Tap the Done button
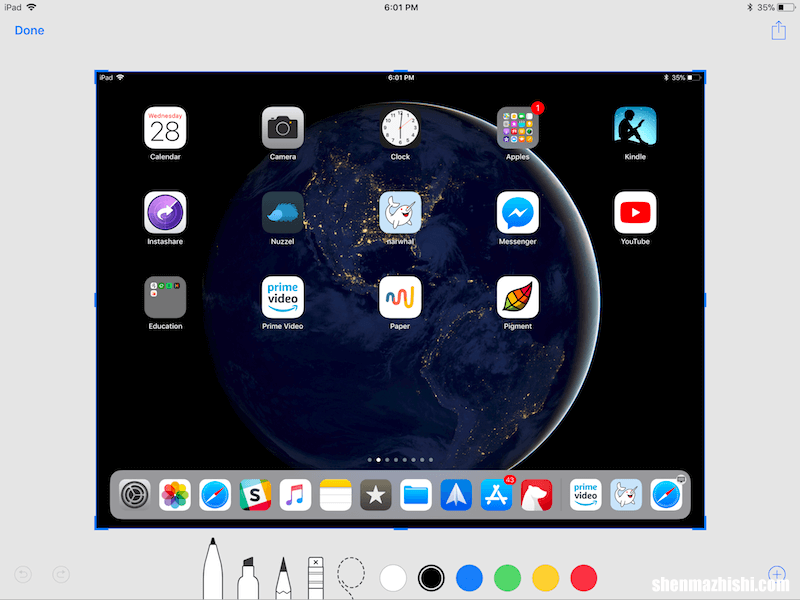Viewport: 800px width, 600px height. (x=29, y=31)
